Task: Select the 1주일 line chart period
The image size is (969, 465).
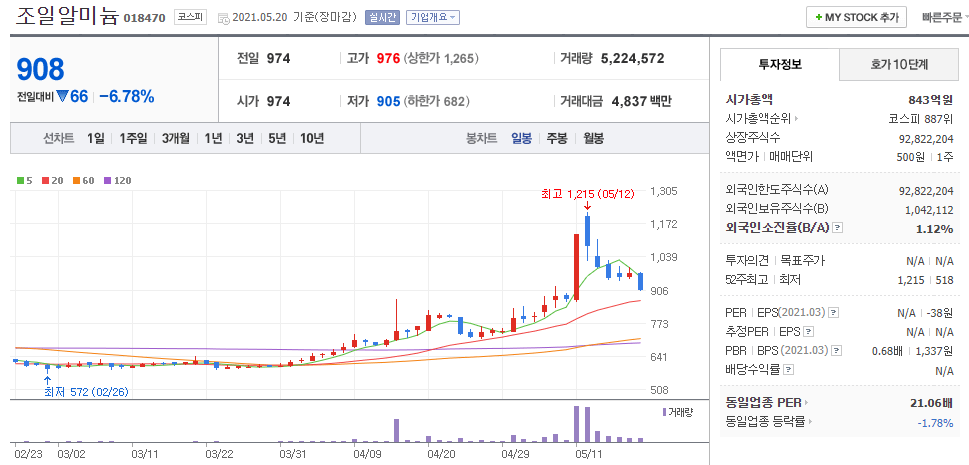Action: click(x=133, y=139)
